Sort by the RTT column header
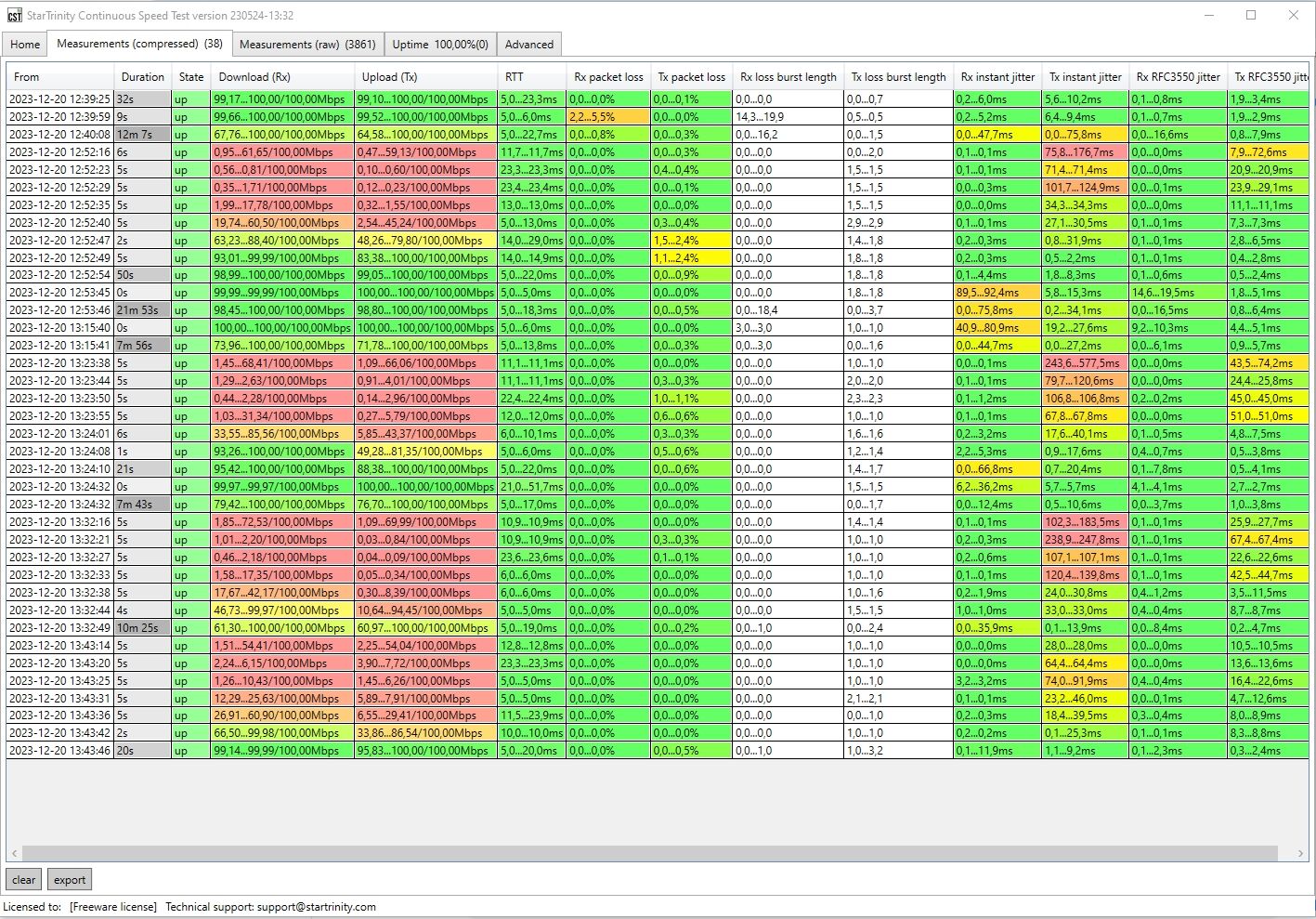 (x=531, y=77)
